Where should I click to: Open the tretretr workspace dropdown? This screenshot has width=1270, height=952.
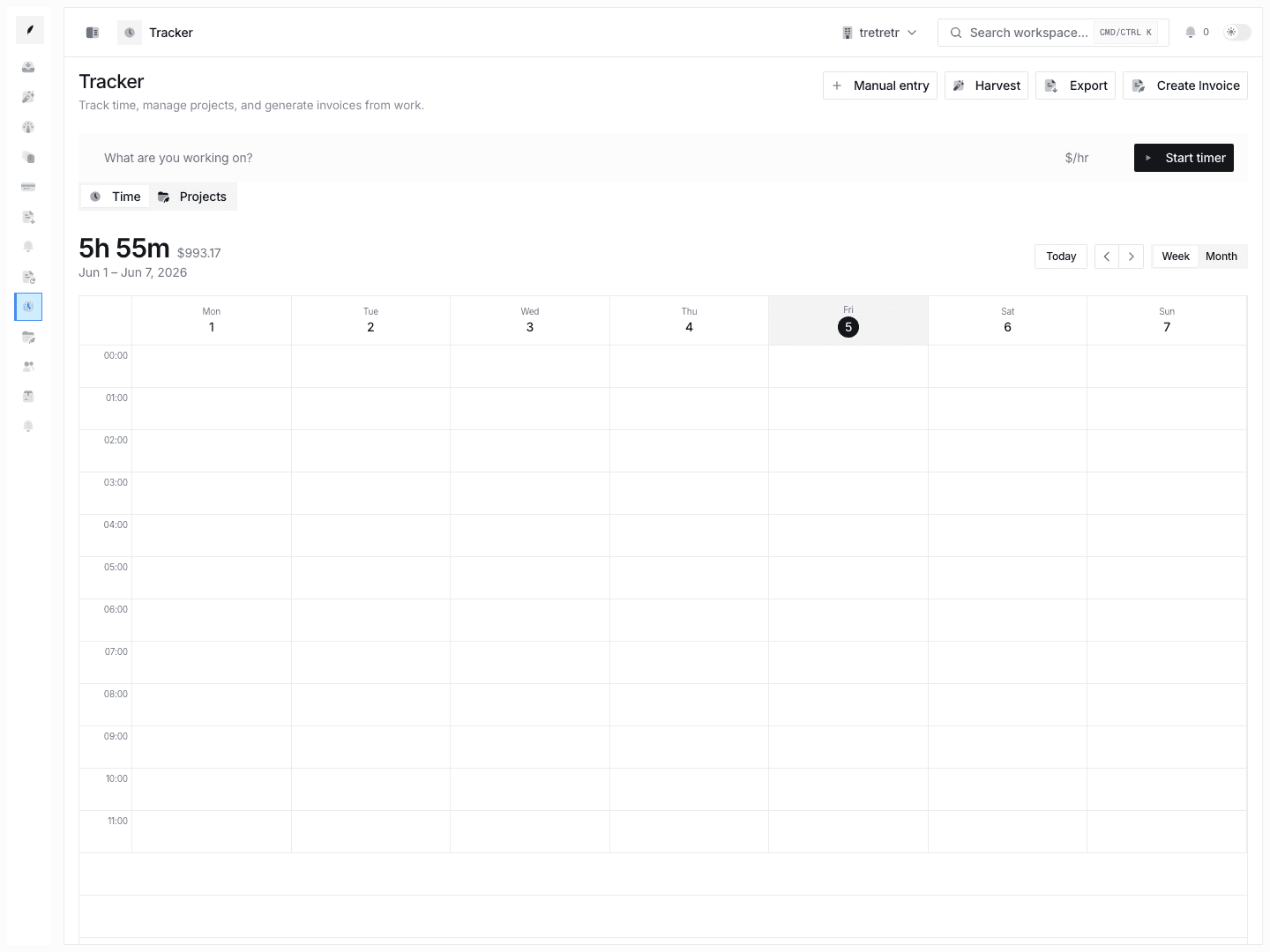[879, 33]
